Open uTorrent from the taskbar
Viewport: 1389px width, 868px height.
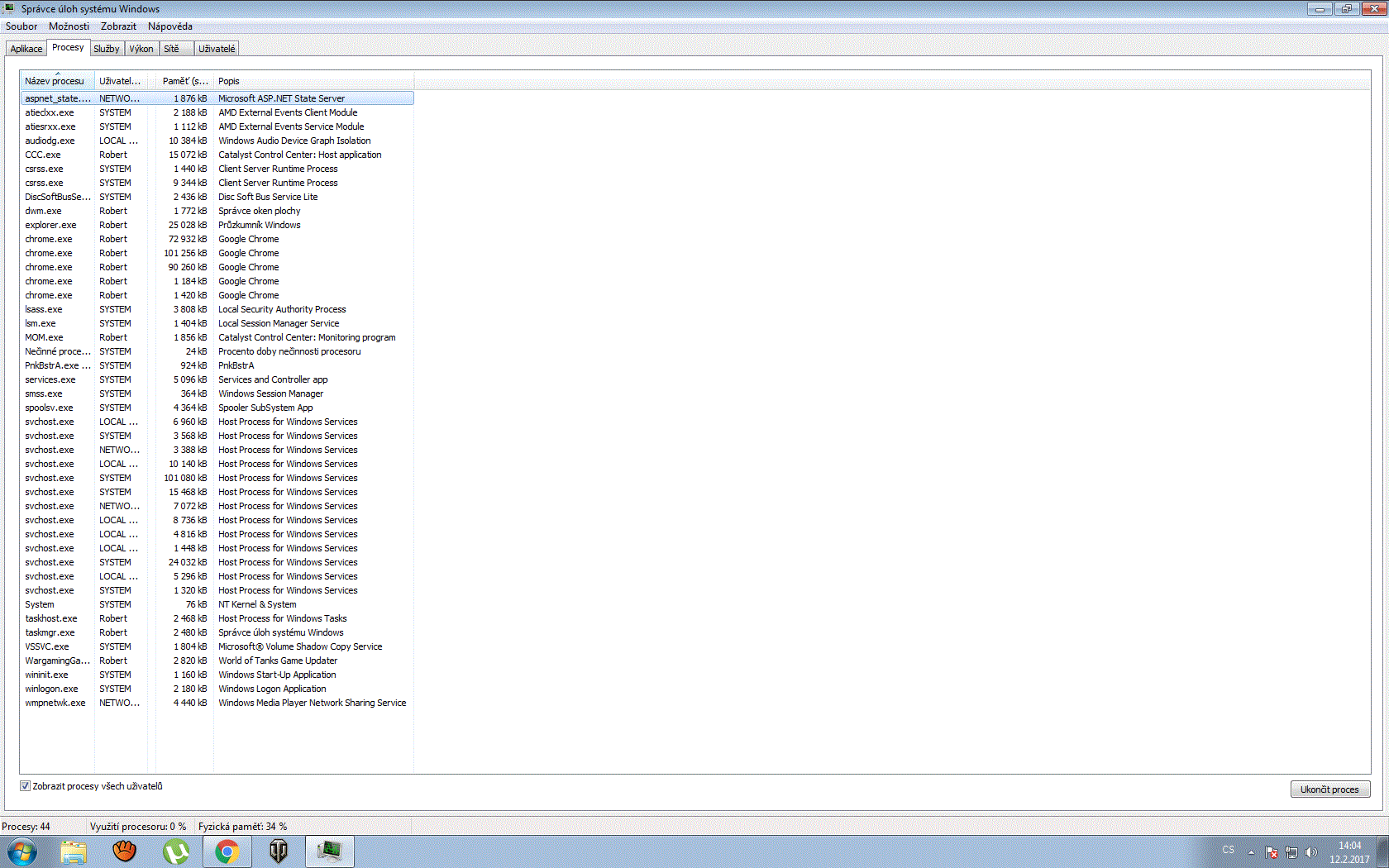[176, 851]
